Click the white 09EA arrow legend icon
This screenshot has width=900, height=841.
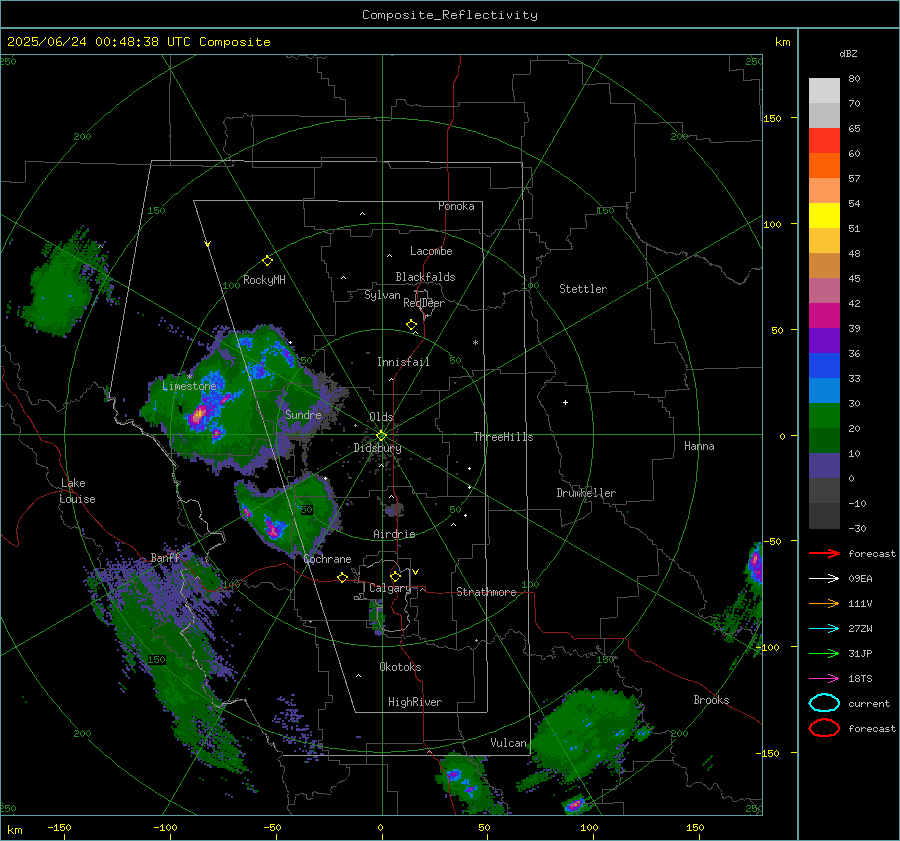click(x=824, y=579)
